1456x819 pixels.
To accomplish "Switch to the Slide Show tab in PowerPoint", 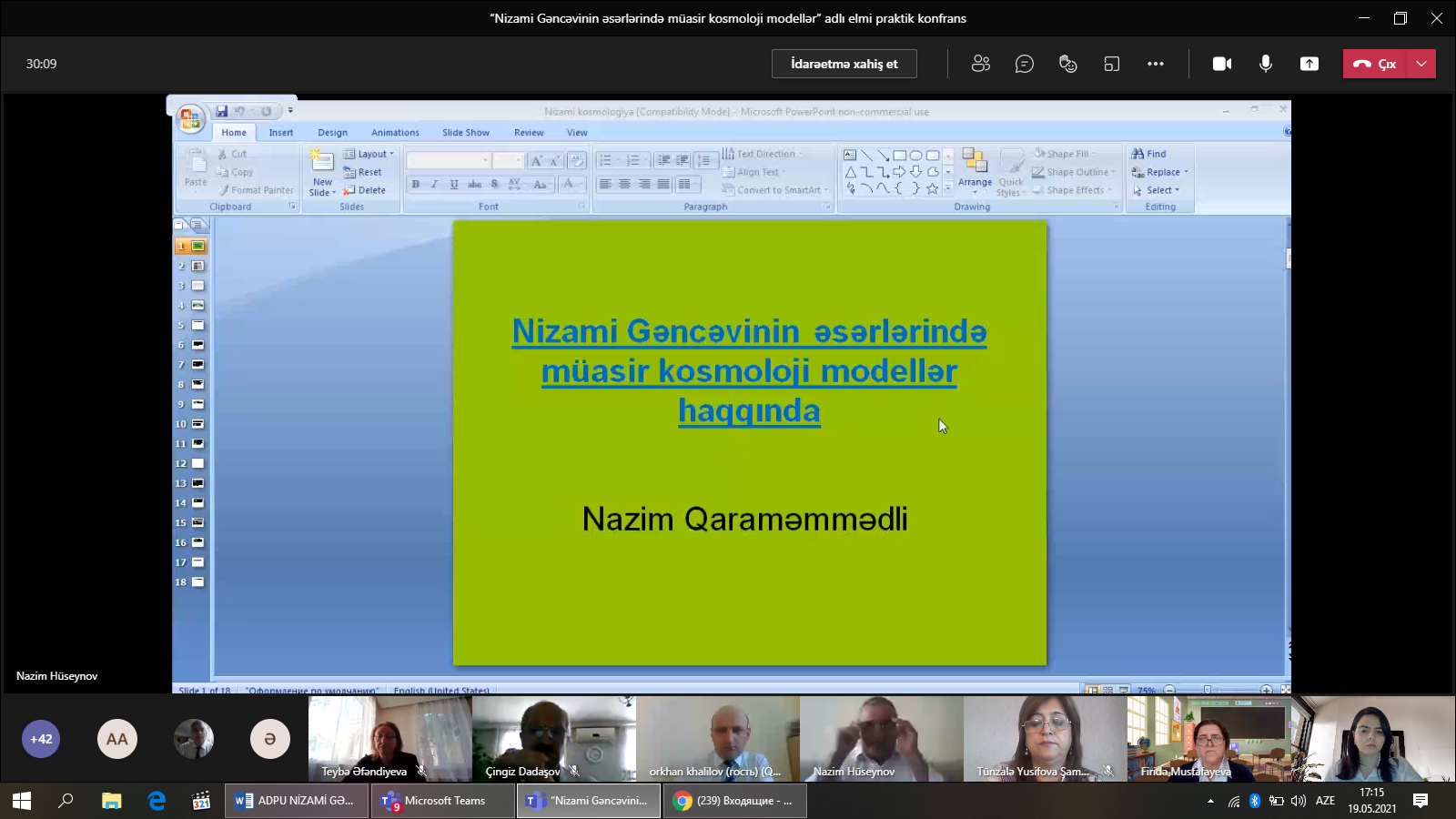I will pos(465,133).
